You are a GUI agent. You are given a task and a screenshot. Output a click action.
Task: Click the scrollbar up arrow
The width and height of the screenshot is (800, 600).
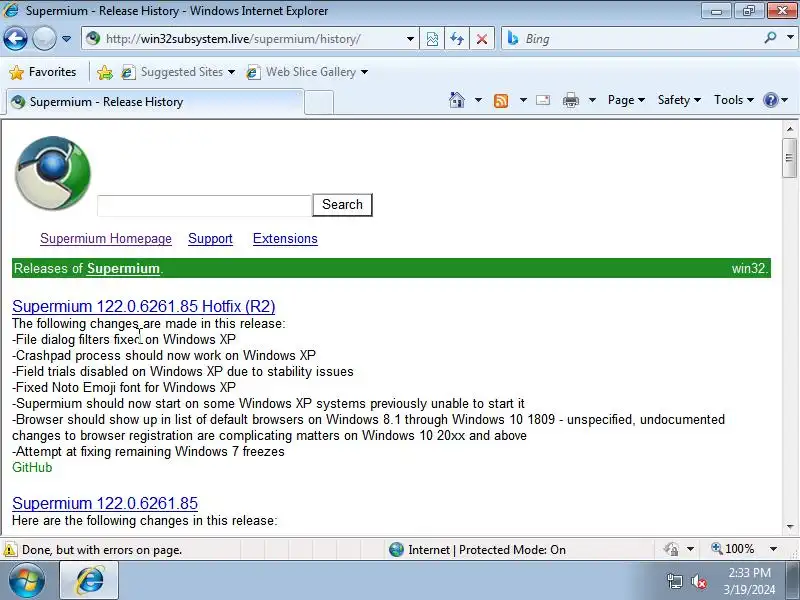click(790, 129)
